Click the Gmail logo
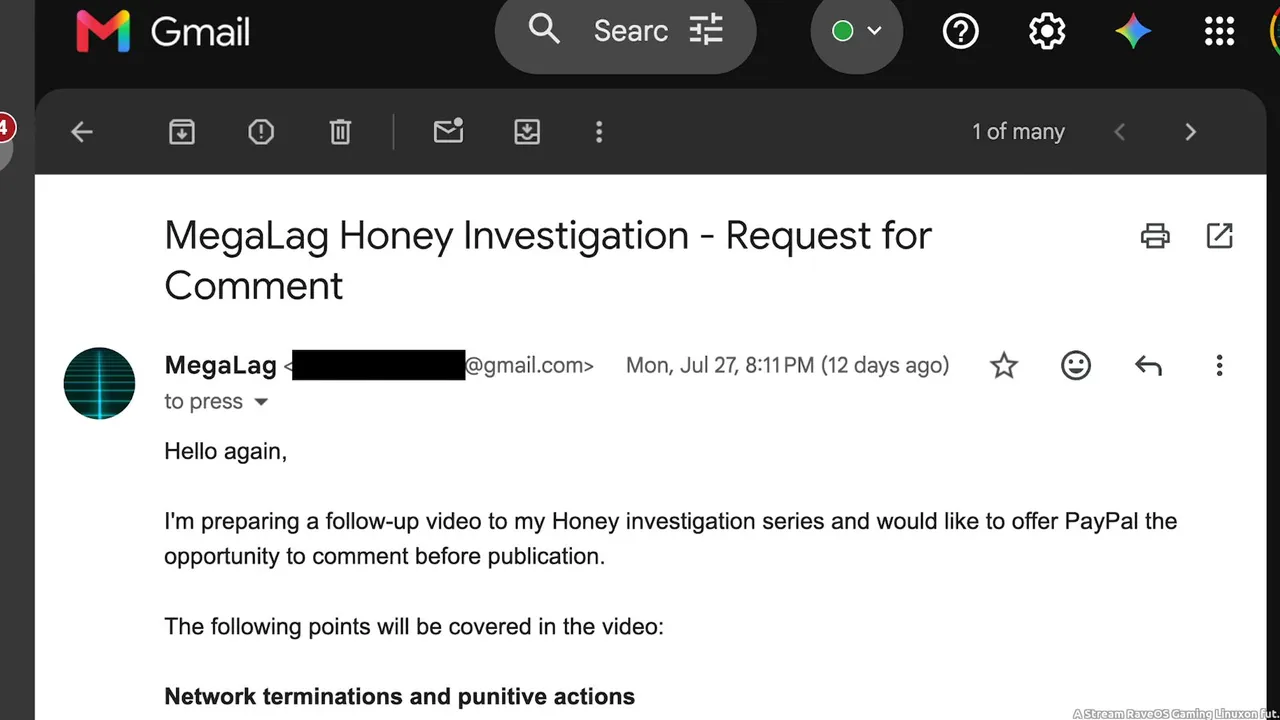This screenshot has height=720, width=1280. coord(163,32)
